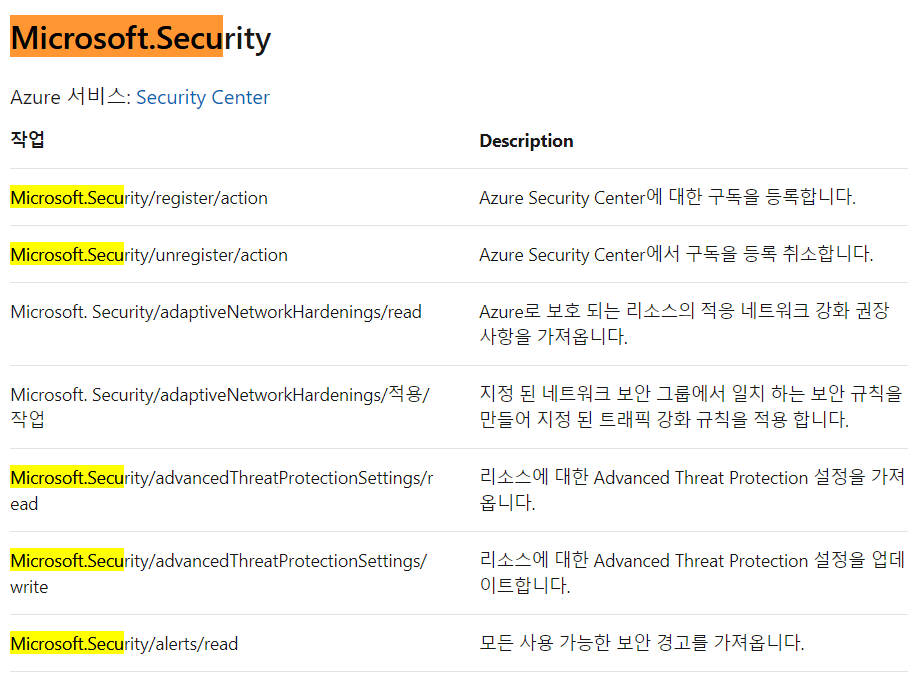Click Advanced Threat Protection settings get description
Screen dimensions: 916x678
coord(692,489)
